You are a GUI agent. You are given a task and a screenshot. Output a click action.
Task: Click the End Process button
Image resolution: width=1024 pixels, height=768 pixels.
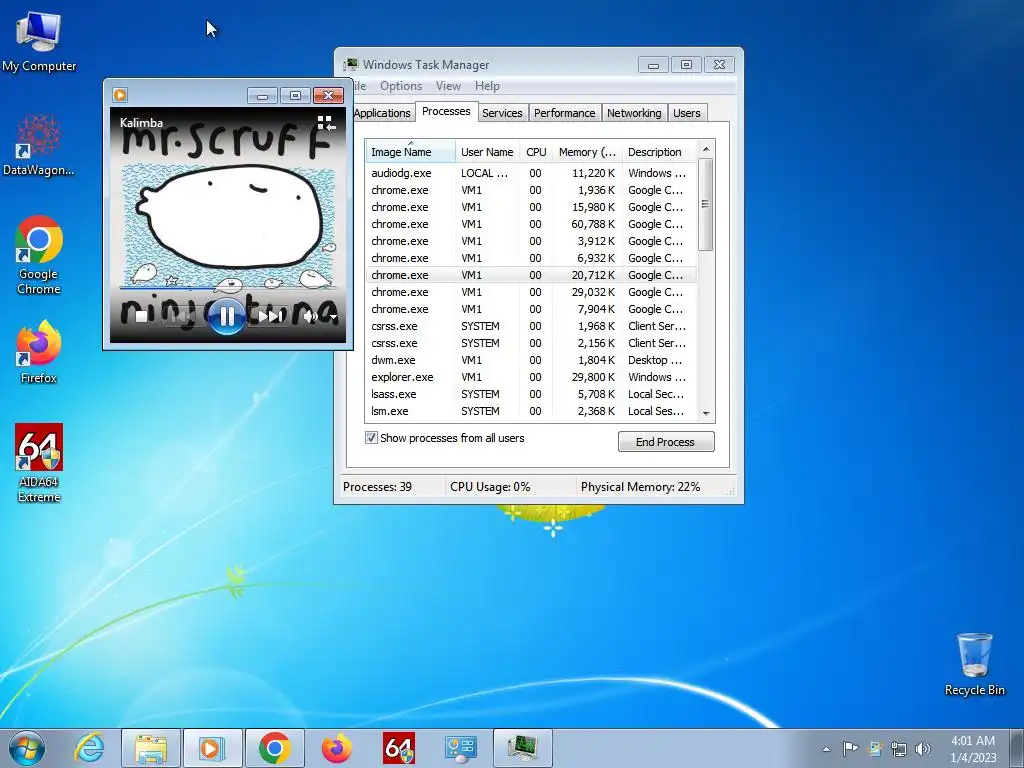(666, 441)
